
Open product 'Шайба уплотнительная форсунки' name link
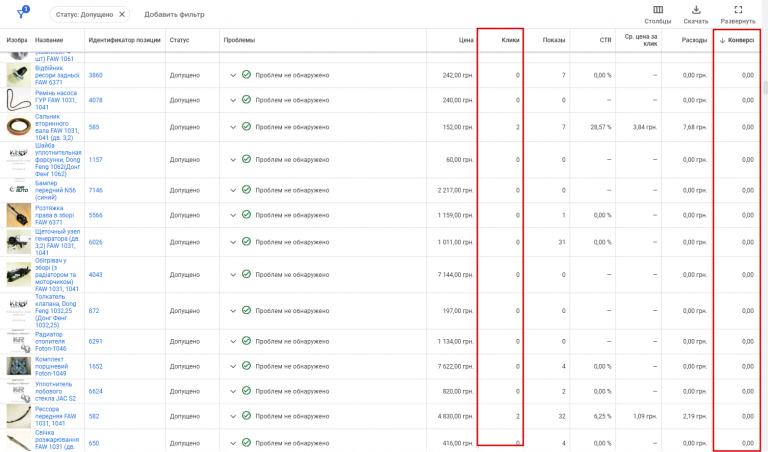click(58, 160)
